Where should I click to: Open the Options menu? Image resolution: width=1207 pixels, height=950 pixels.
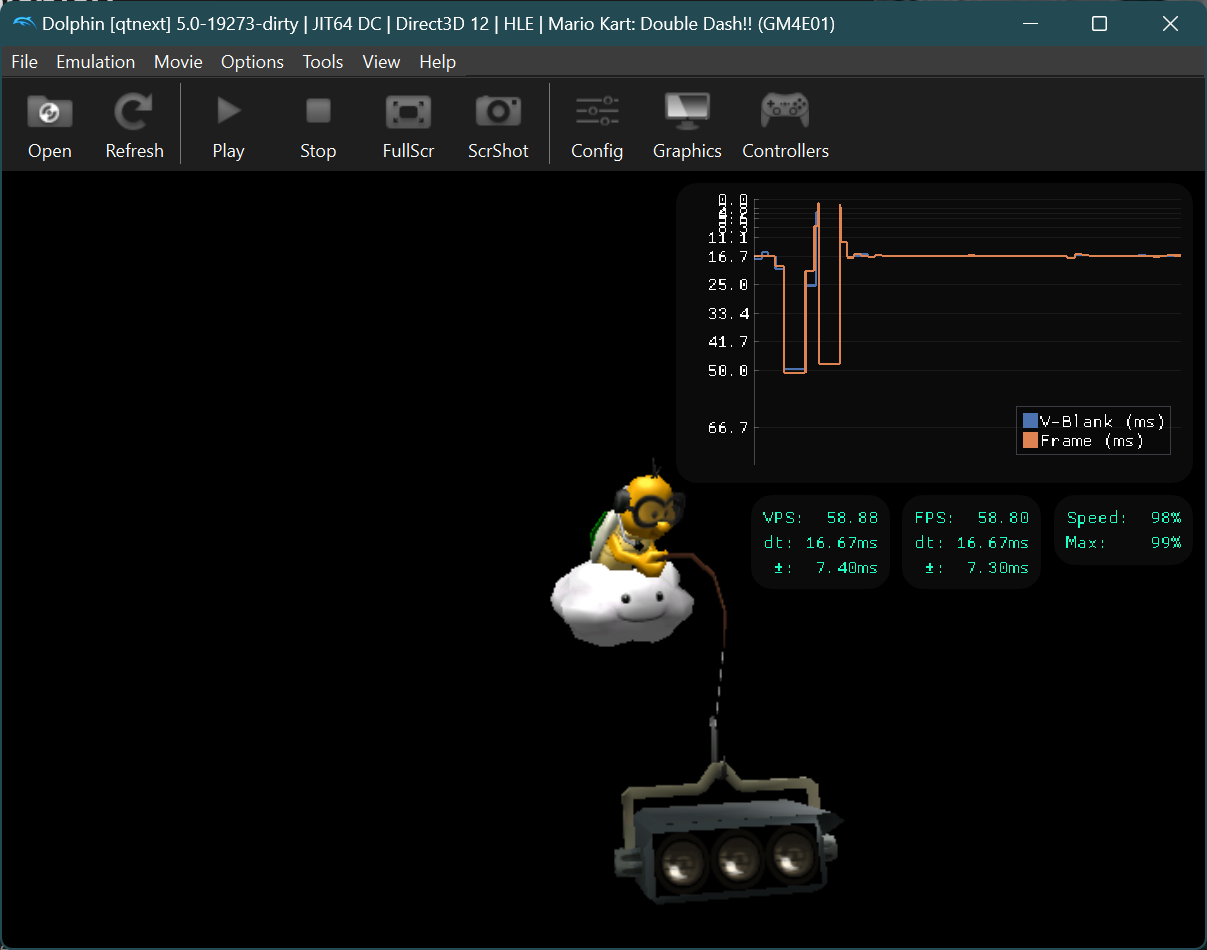click(252, 62)
